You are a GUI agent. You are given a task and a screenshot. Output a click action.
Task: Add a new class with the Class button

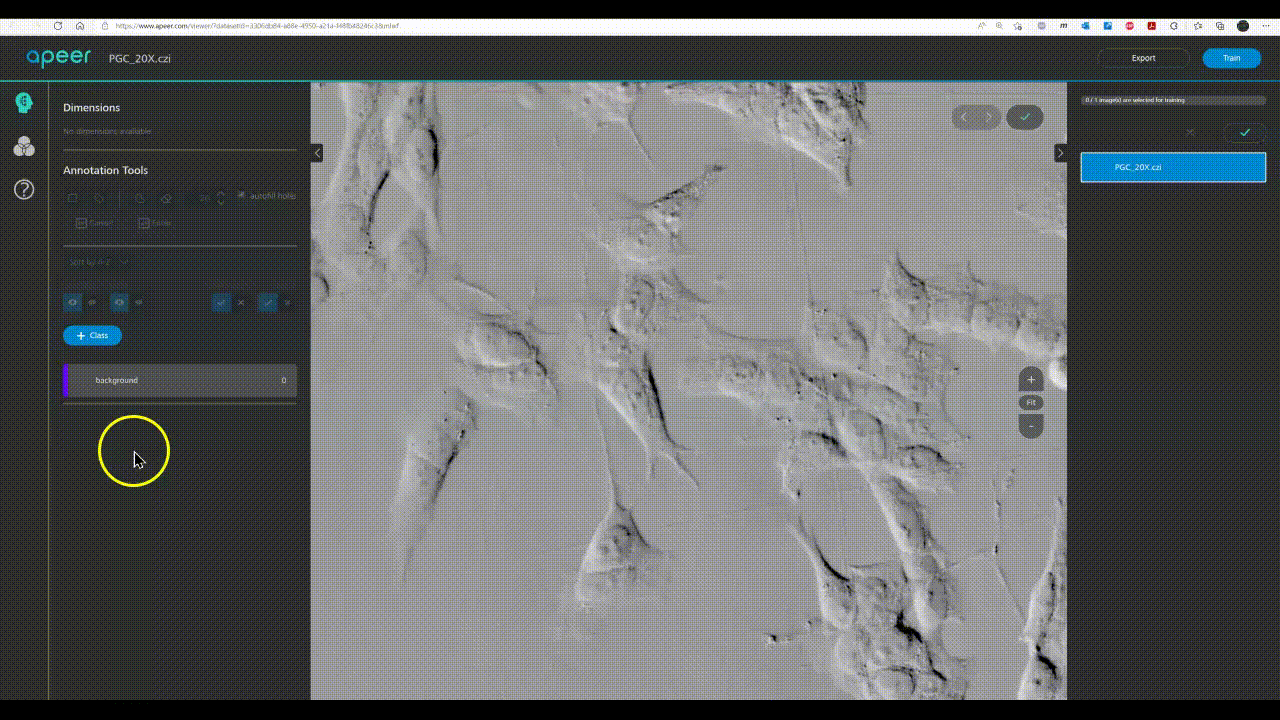(92, 335)
